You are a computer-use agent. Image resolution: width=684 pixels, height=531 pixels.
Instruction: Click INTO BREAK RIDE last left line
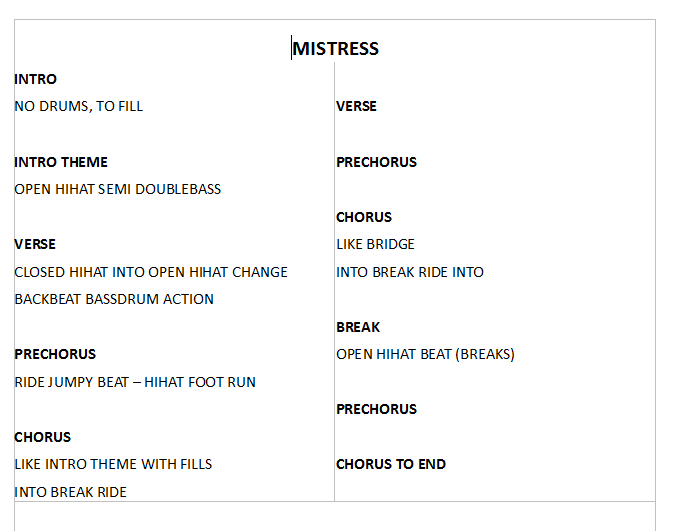pyautogui.click(x=70, y=492)
